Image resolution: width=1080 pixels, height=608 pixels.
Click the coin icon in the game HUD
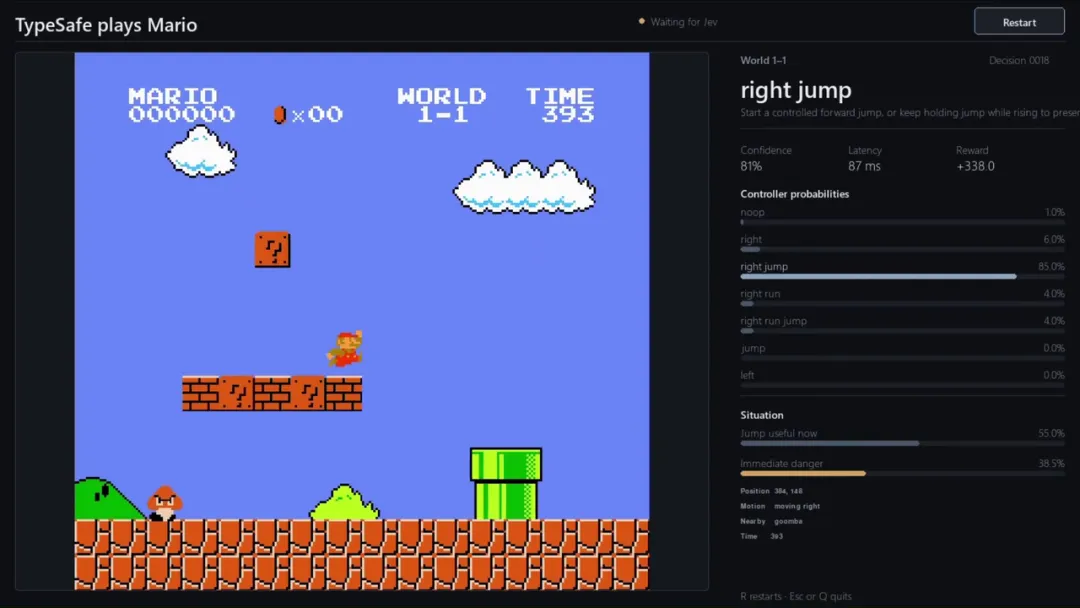pos(280,114)
